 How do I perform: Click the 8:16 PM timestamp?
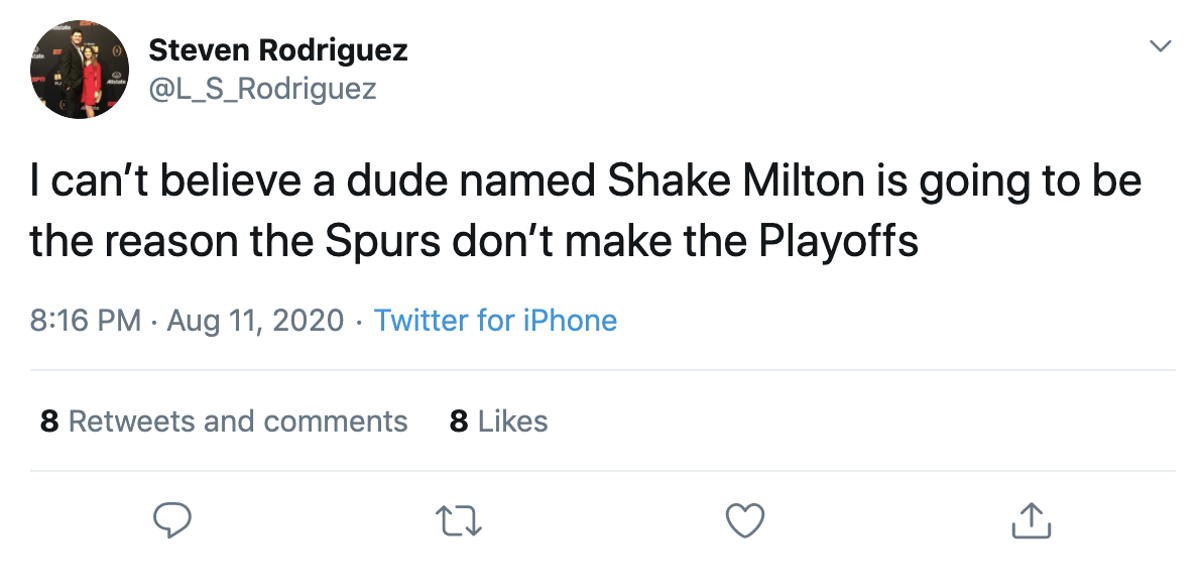(85, 321)
